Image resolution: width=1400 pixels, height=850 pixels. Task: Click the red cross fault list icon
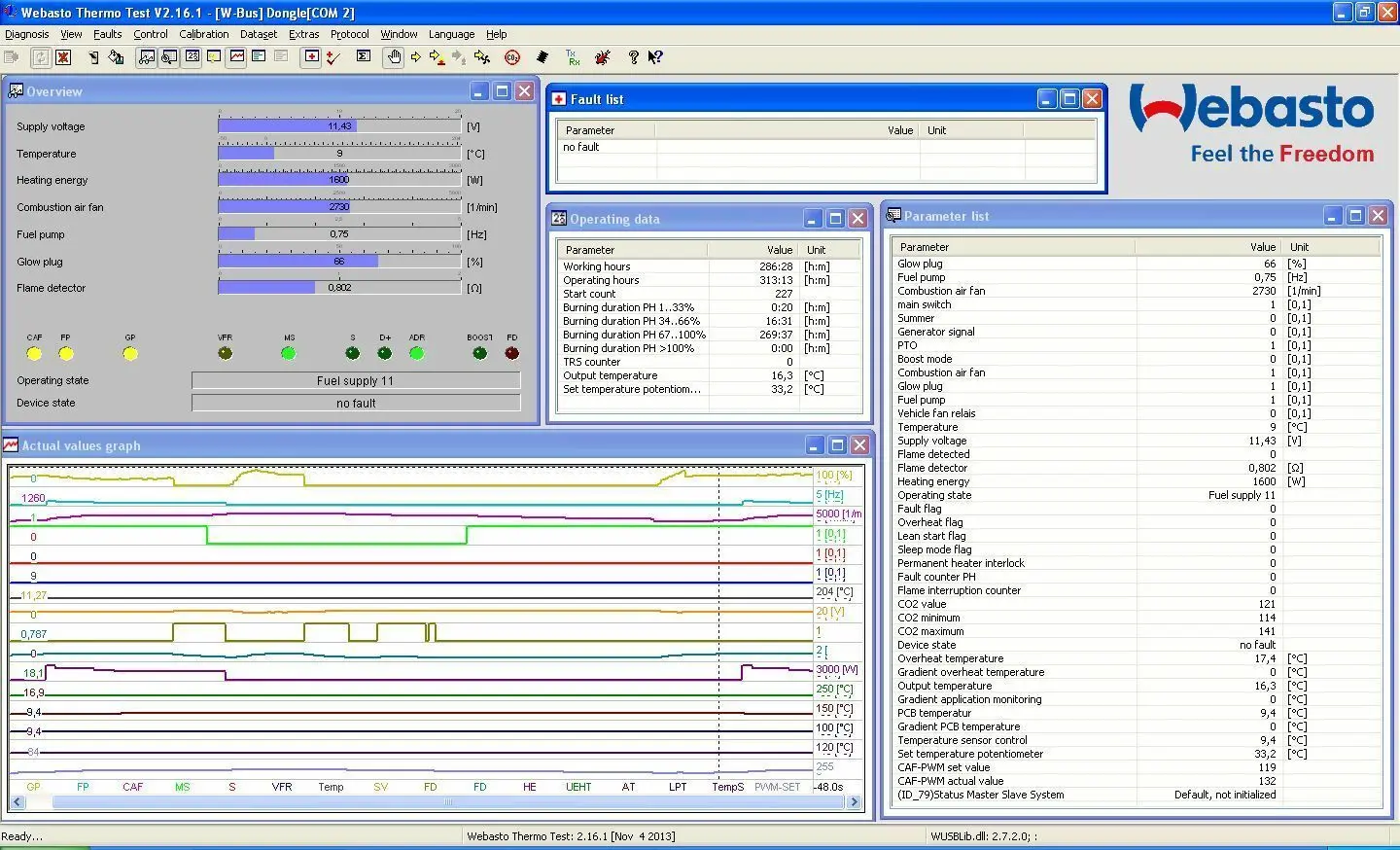tap(311, 56)
